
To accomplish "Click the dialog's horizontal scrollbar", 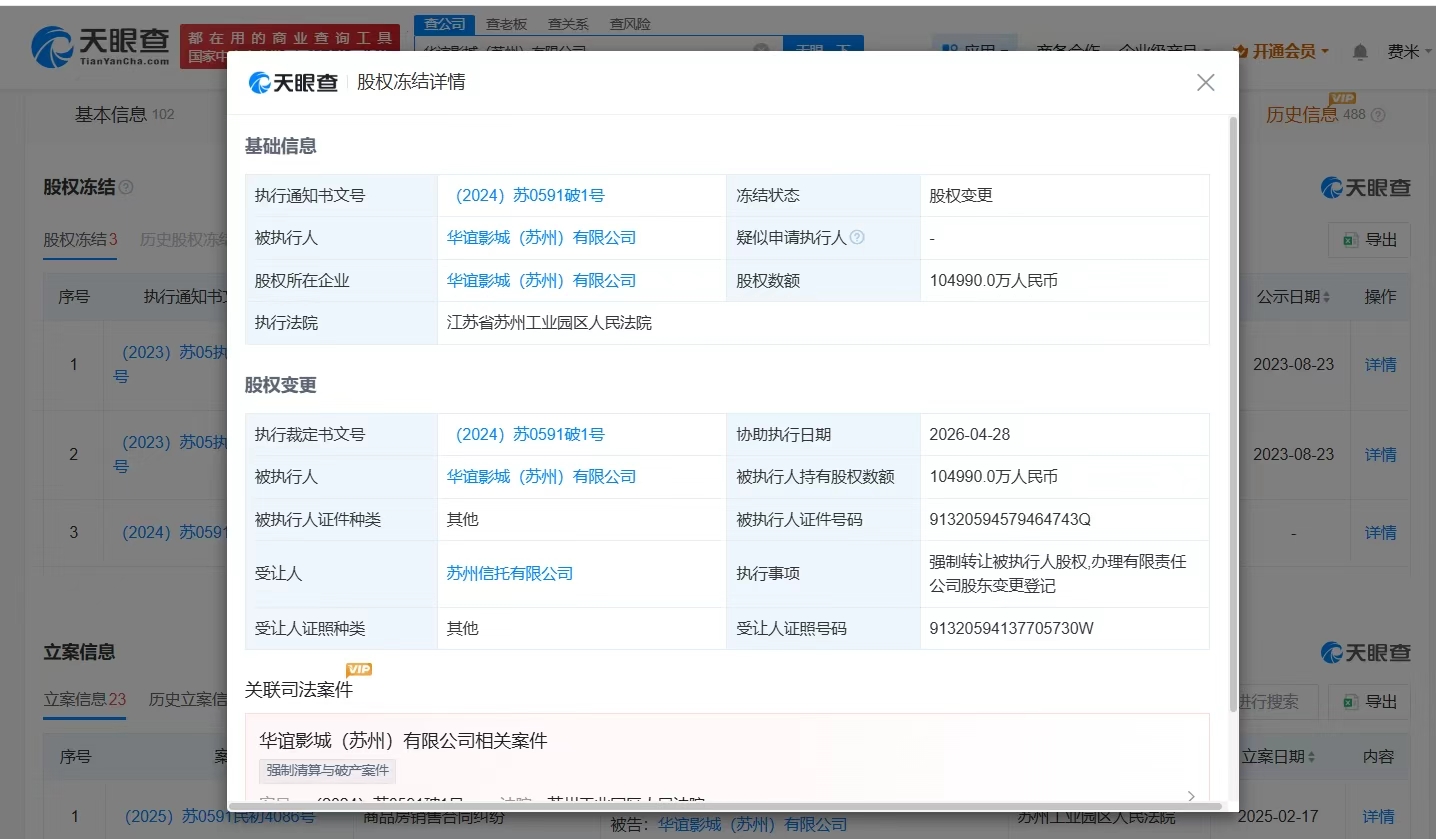I will (725, 805).
